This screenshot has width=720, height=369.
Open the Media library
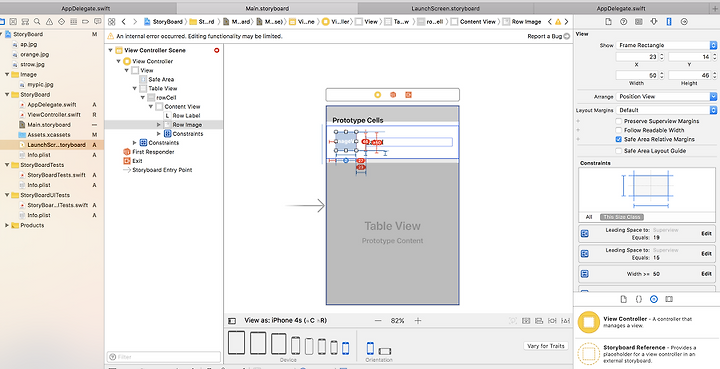click(669, 299)
